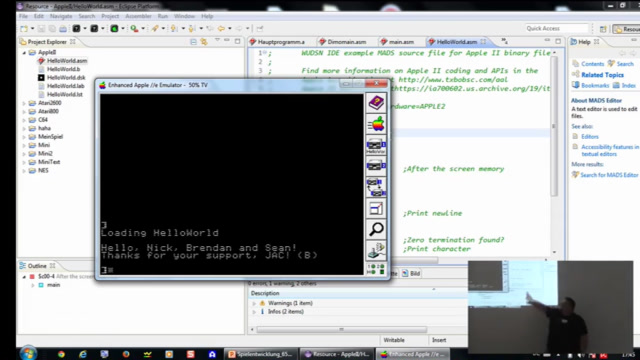Select HelloWorld.asm in Project Explorer
This screenshot has width=640, height=360.
(67, 61)
